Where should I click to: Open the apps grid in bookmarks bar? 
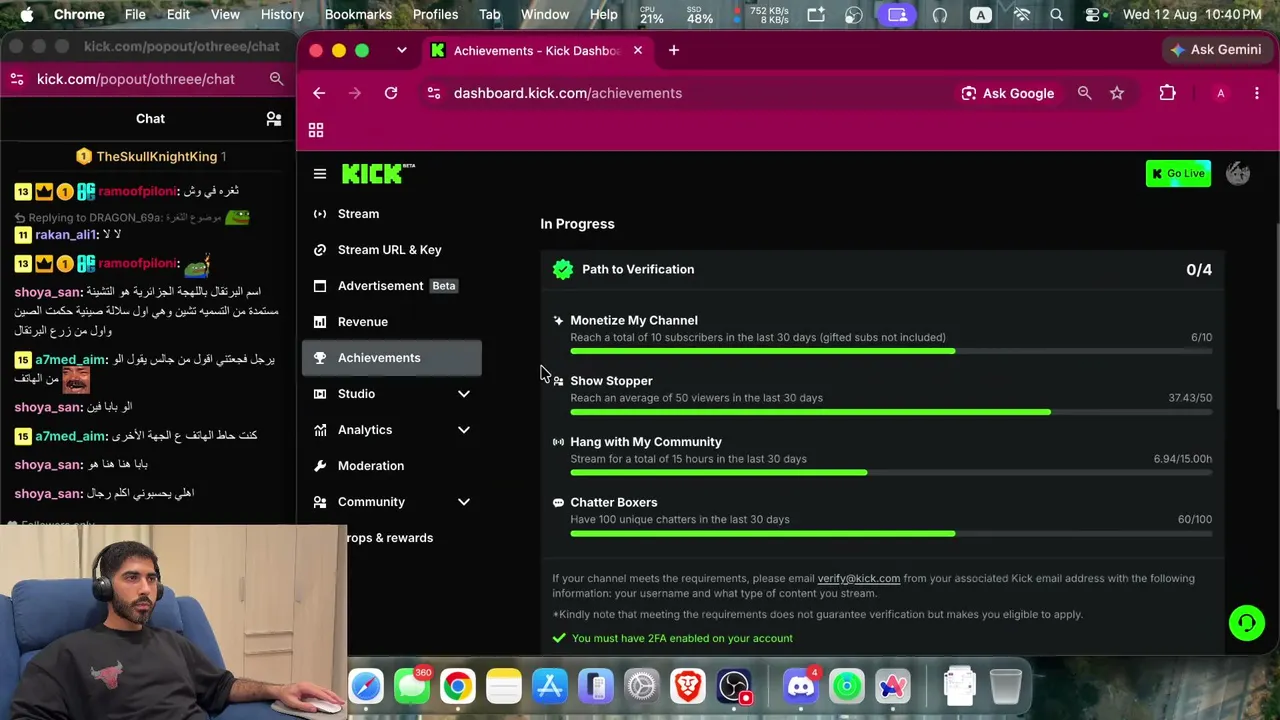[316, 130]
